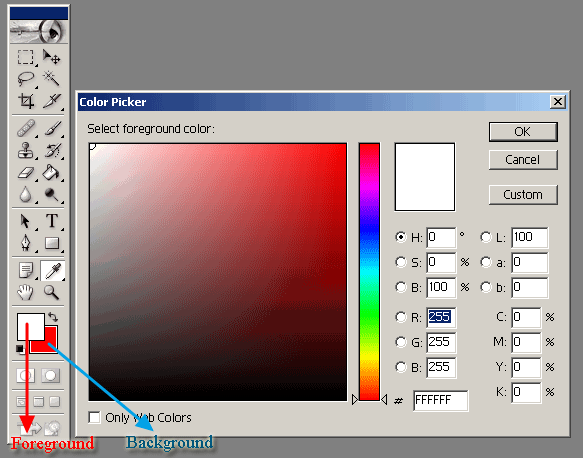Click inside the red color gradient field
Screen dimensions: 583x458
pos(218,272)
